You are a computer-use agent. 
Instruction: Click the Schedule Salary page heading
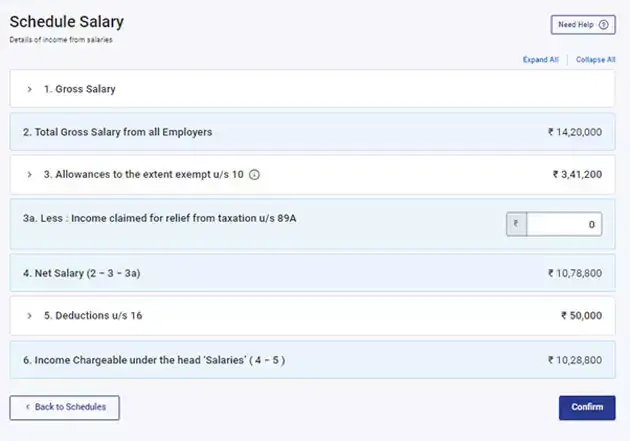coord(66,21)
